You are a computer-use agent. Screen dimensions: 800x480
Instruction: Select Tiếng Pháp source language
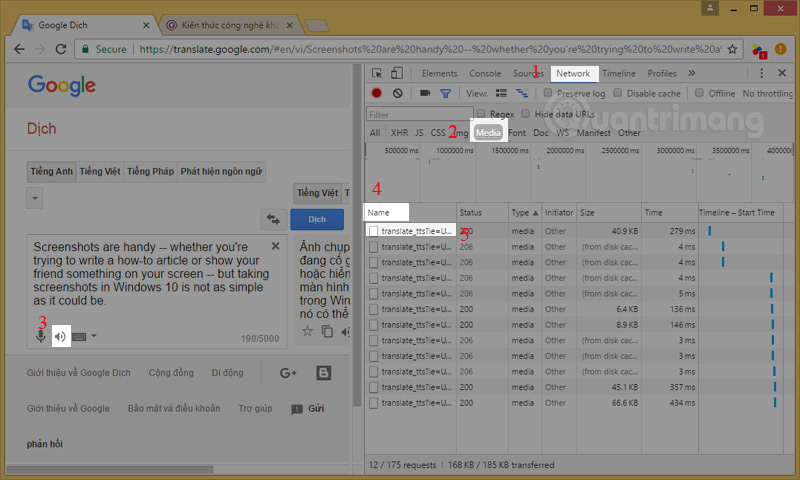click(x=151, y=171)
